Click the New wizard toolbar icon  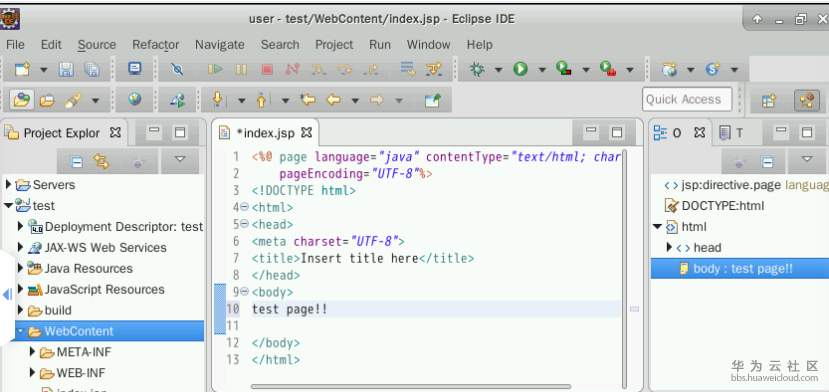[23, 69]
